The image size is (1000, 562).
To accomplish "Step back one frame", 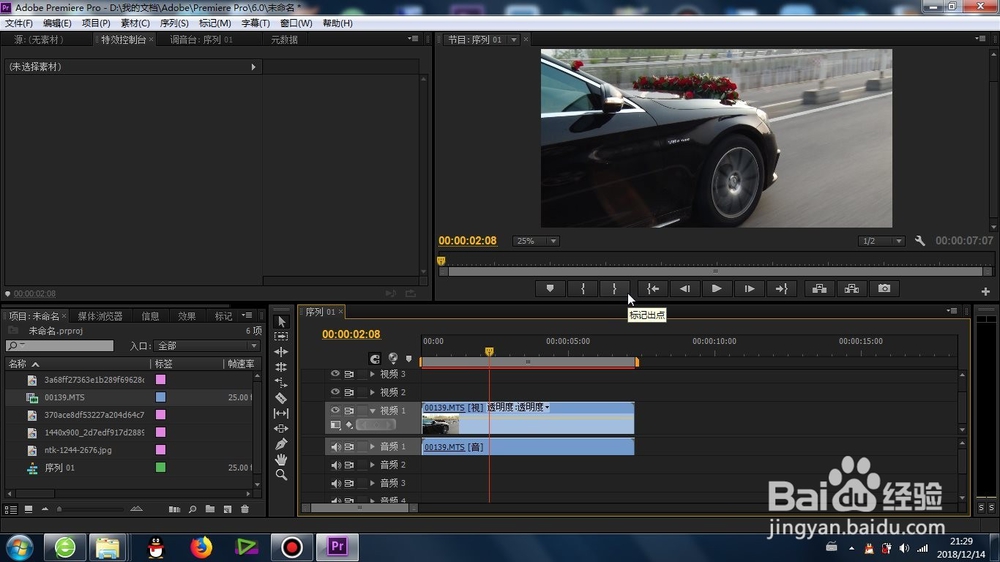I will [x=685, y=288].
